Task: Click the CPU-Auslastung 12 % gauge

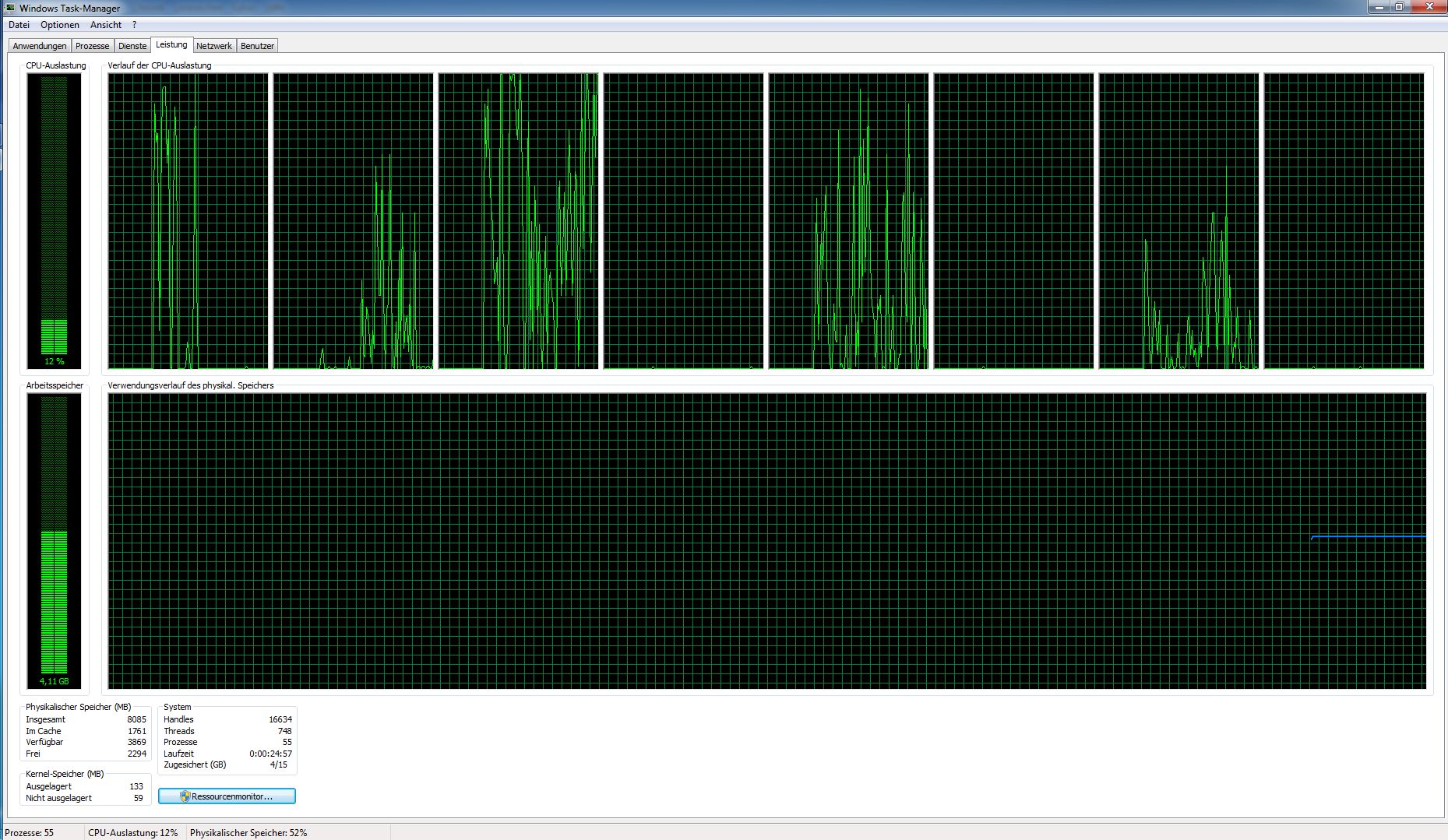Action: 54,221
